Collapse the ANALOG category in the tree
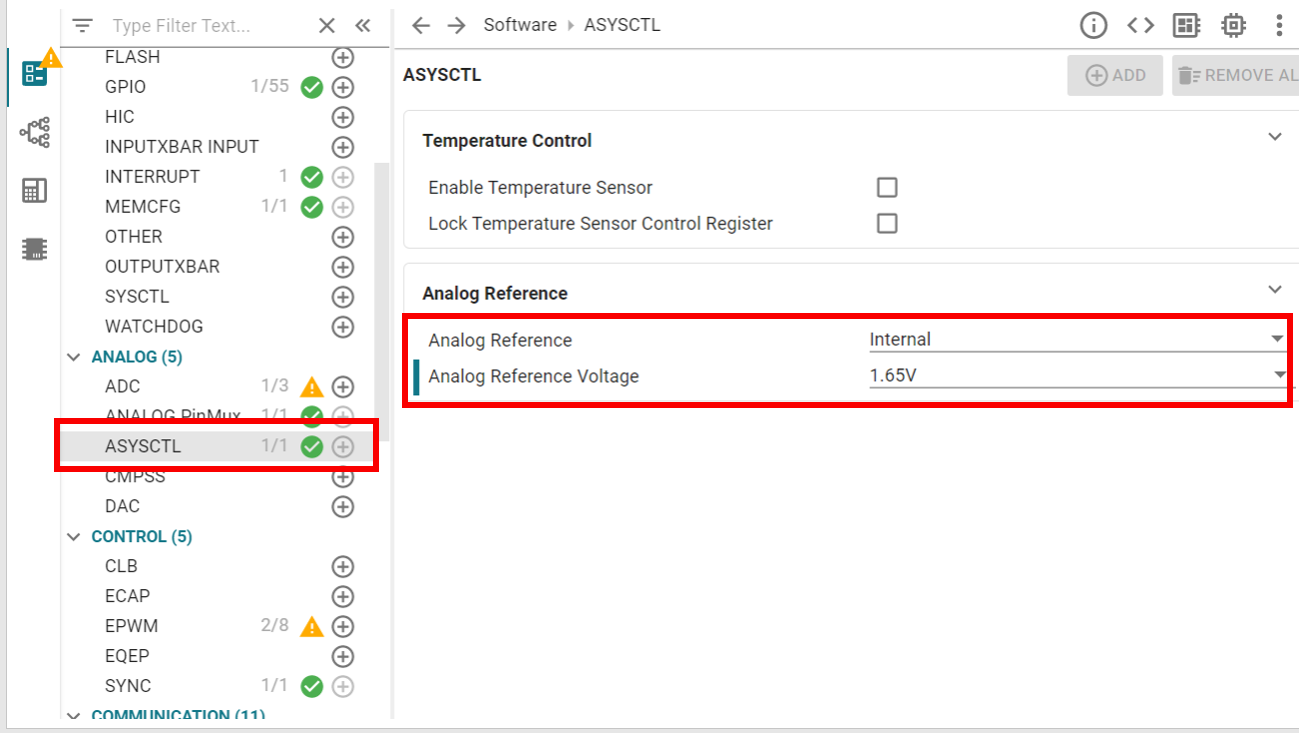The image size is (1299, 733). (73, 357)
